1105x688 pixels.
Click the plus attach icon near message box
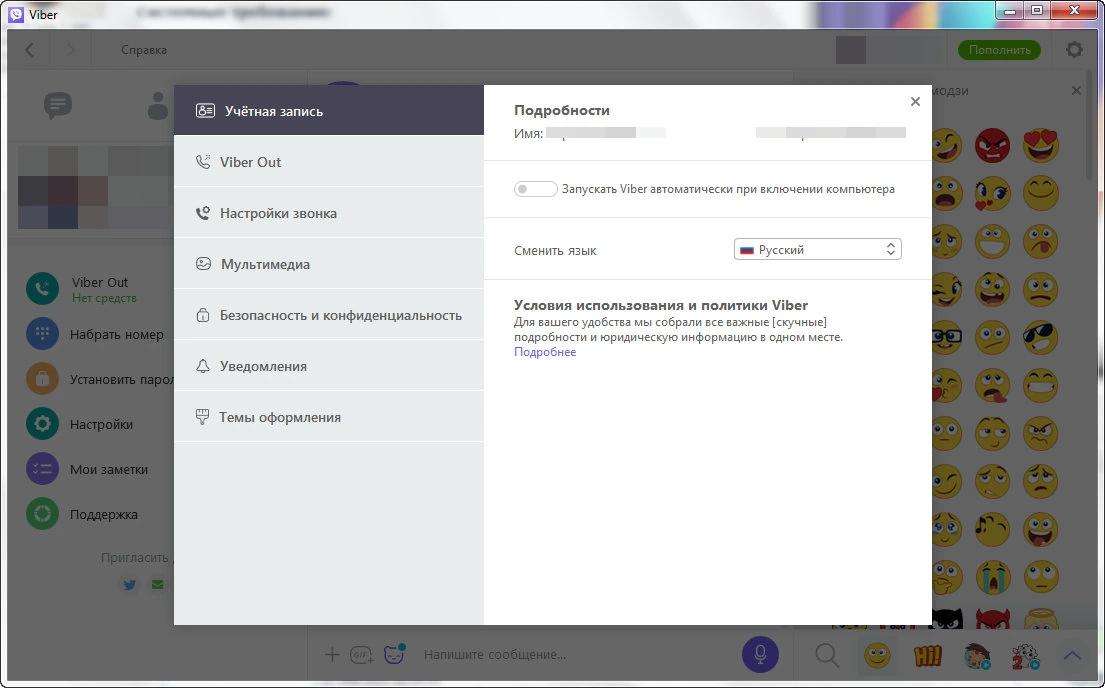[x=332, y=654]
